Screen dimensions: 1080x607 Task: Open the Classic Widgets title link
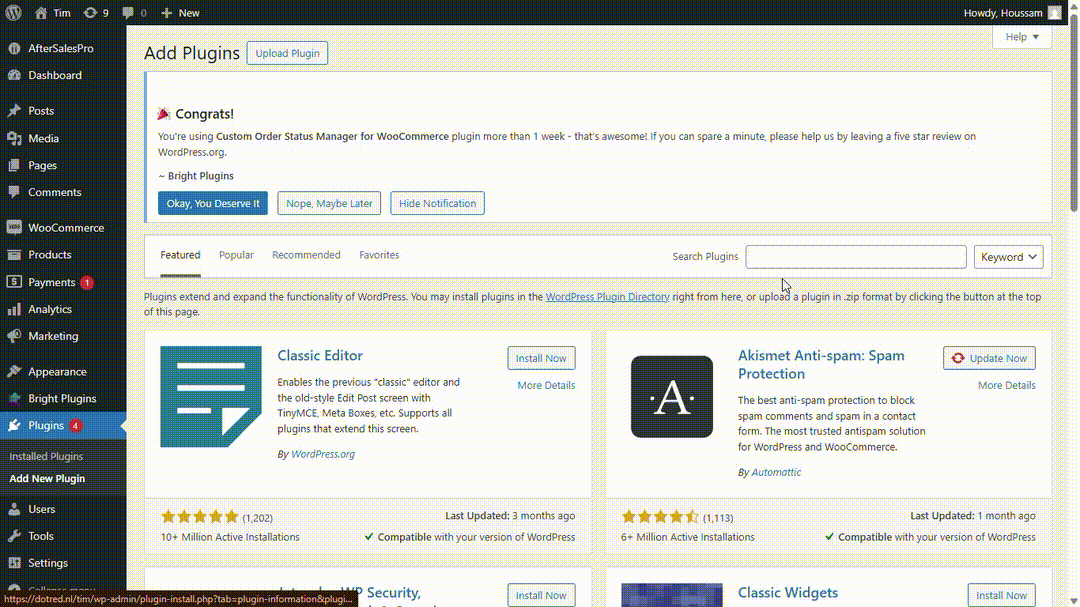coord(788,593)
